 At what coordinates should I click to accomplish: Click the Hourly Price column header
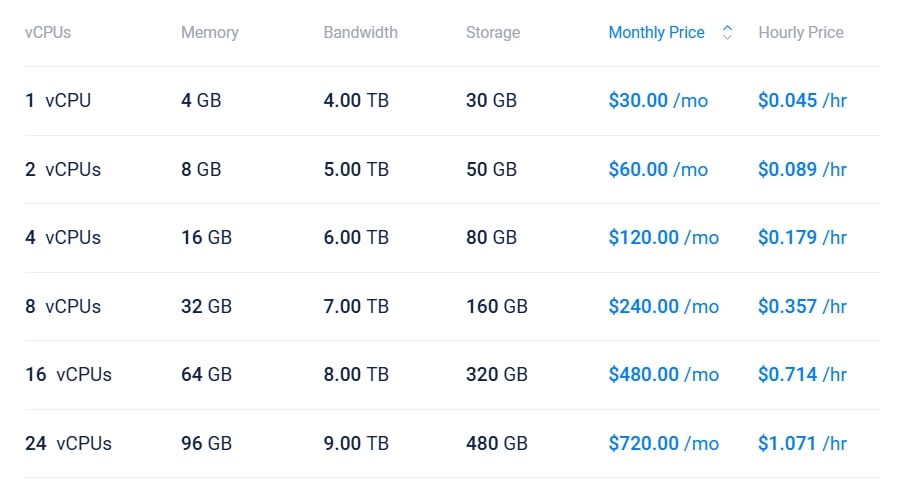(x=800, y=33)
